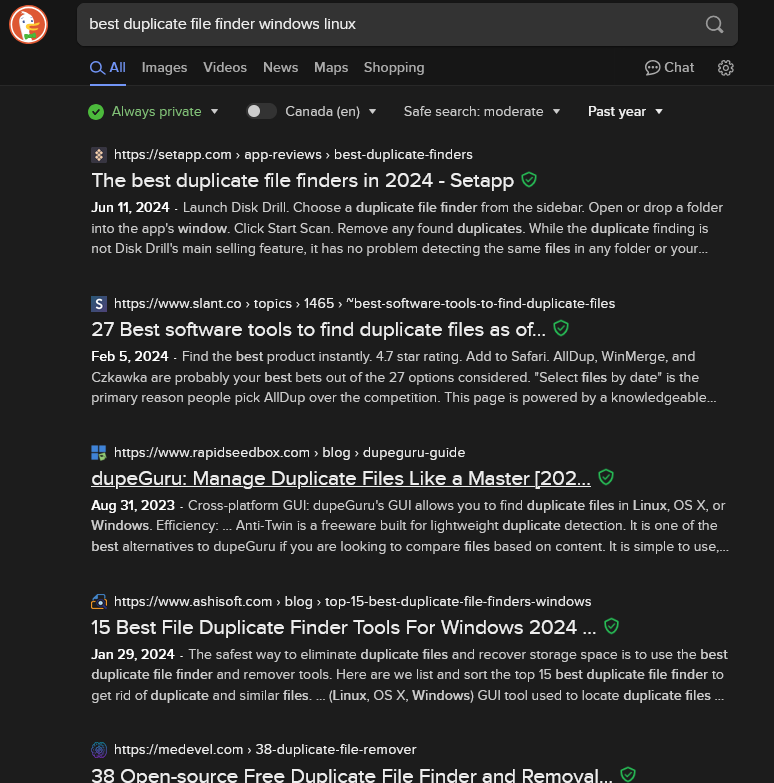Viewport: 774px width, 783px height.
Task: Switch to the Videos tab
Action: coord(225,68)
